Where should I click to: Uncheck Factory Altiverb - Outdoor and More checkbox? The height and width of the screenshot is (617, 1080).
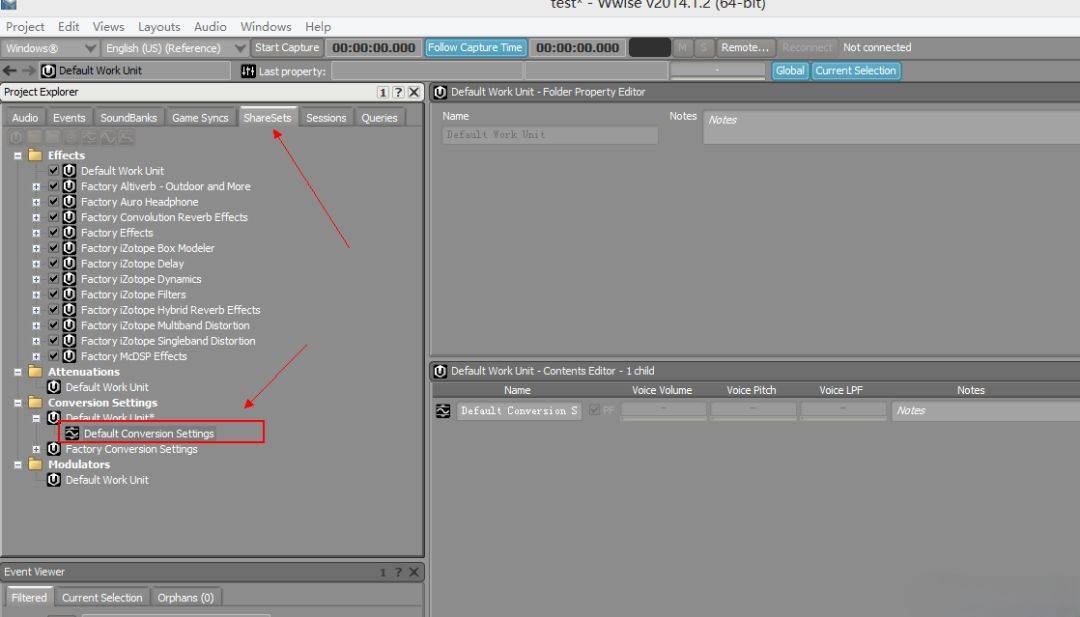53,186
